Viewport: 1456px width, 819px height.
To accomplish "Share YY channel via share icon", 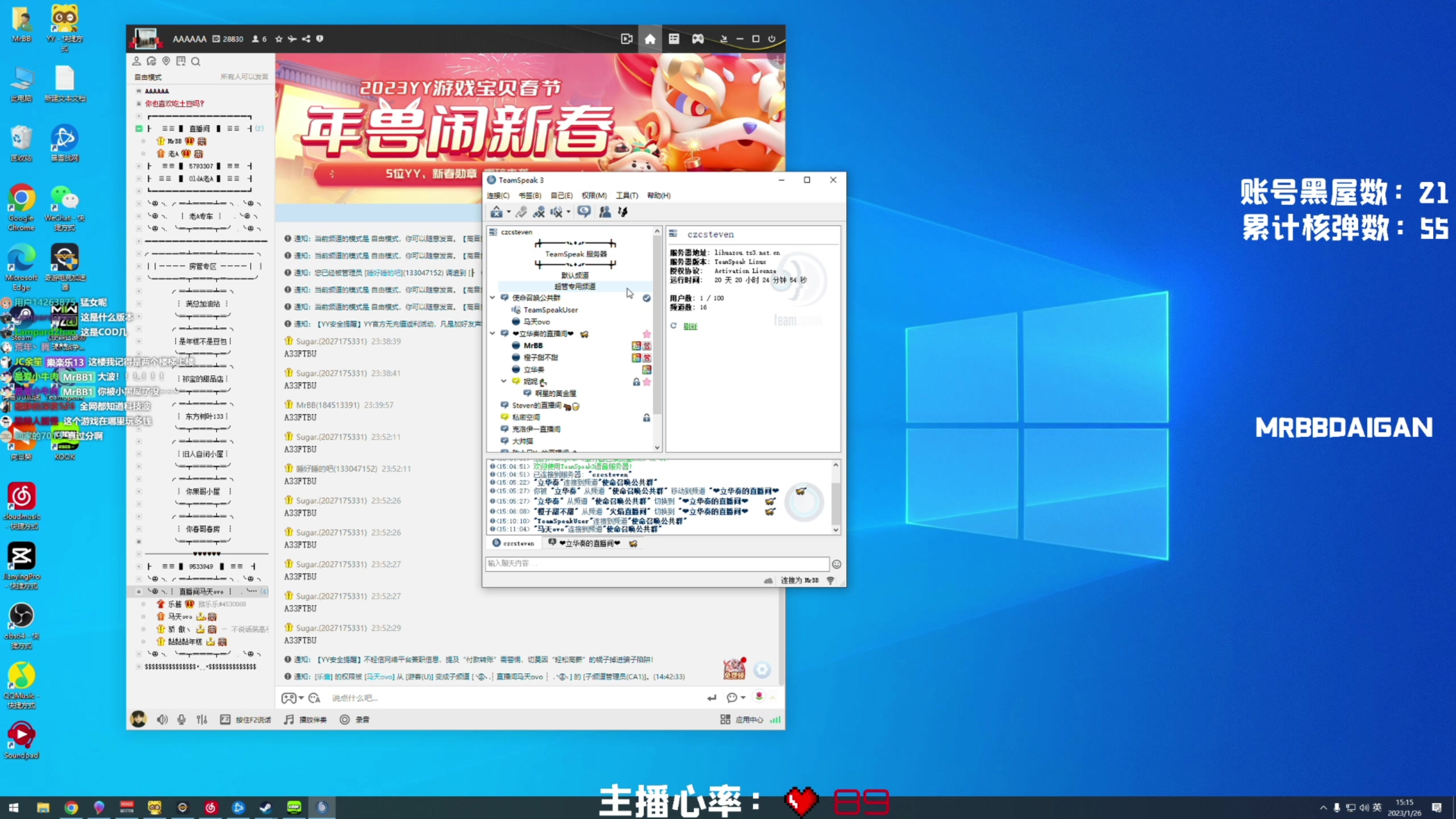I will tap(306, 39).
